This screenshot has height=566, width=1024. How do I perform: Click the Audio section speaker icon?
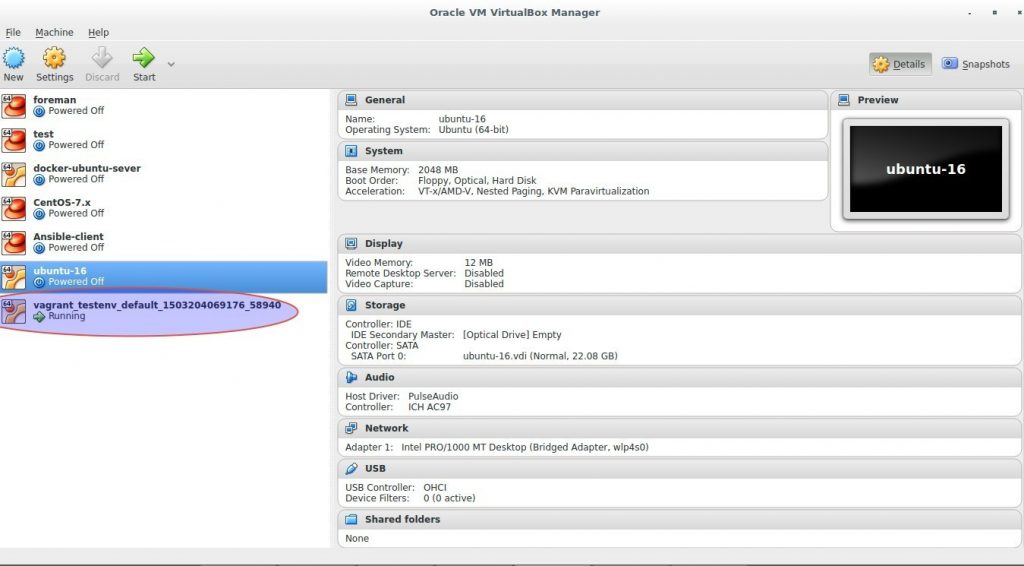point(351,377)
